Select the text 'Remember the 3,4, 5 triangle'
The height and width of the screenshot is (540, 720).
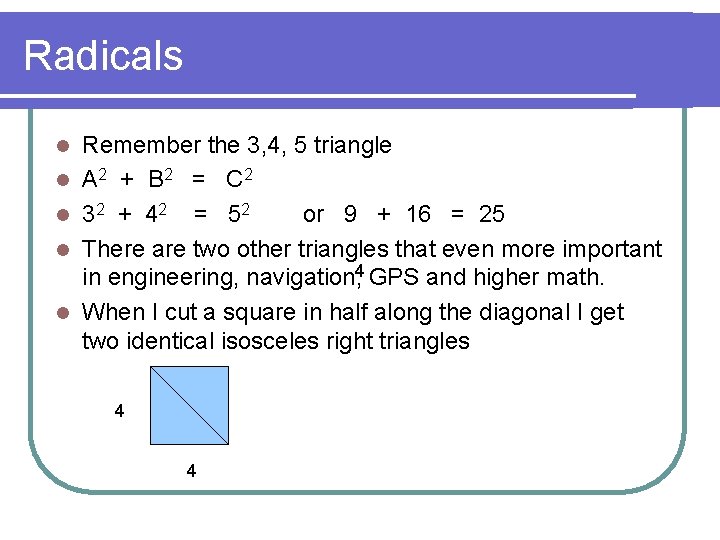click(x=237, y=146)
